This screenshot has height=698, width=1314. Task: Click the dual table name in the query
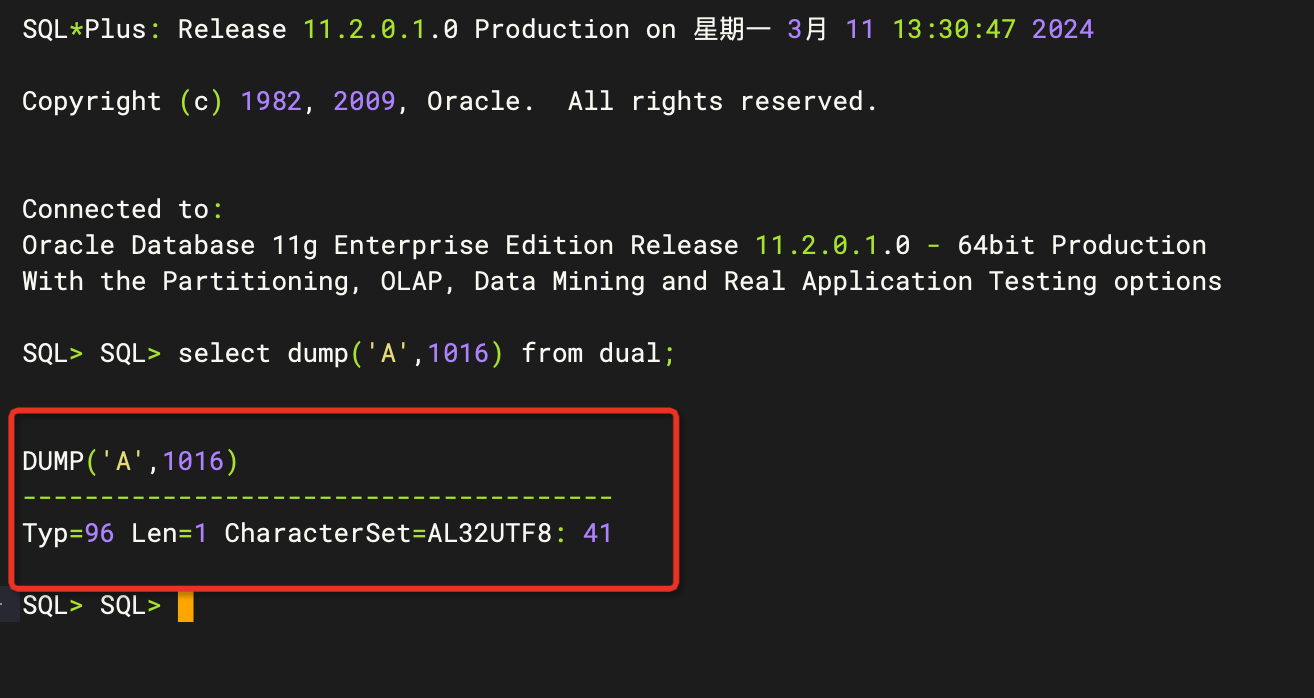630,353
